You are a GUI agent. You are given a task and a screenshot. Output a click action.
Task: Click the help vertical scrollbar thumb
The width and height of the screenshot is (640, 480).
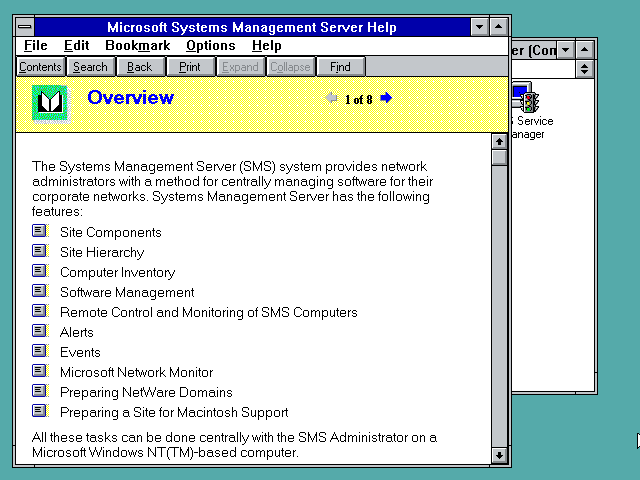[499, 158]
